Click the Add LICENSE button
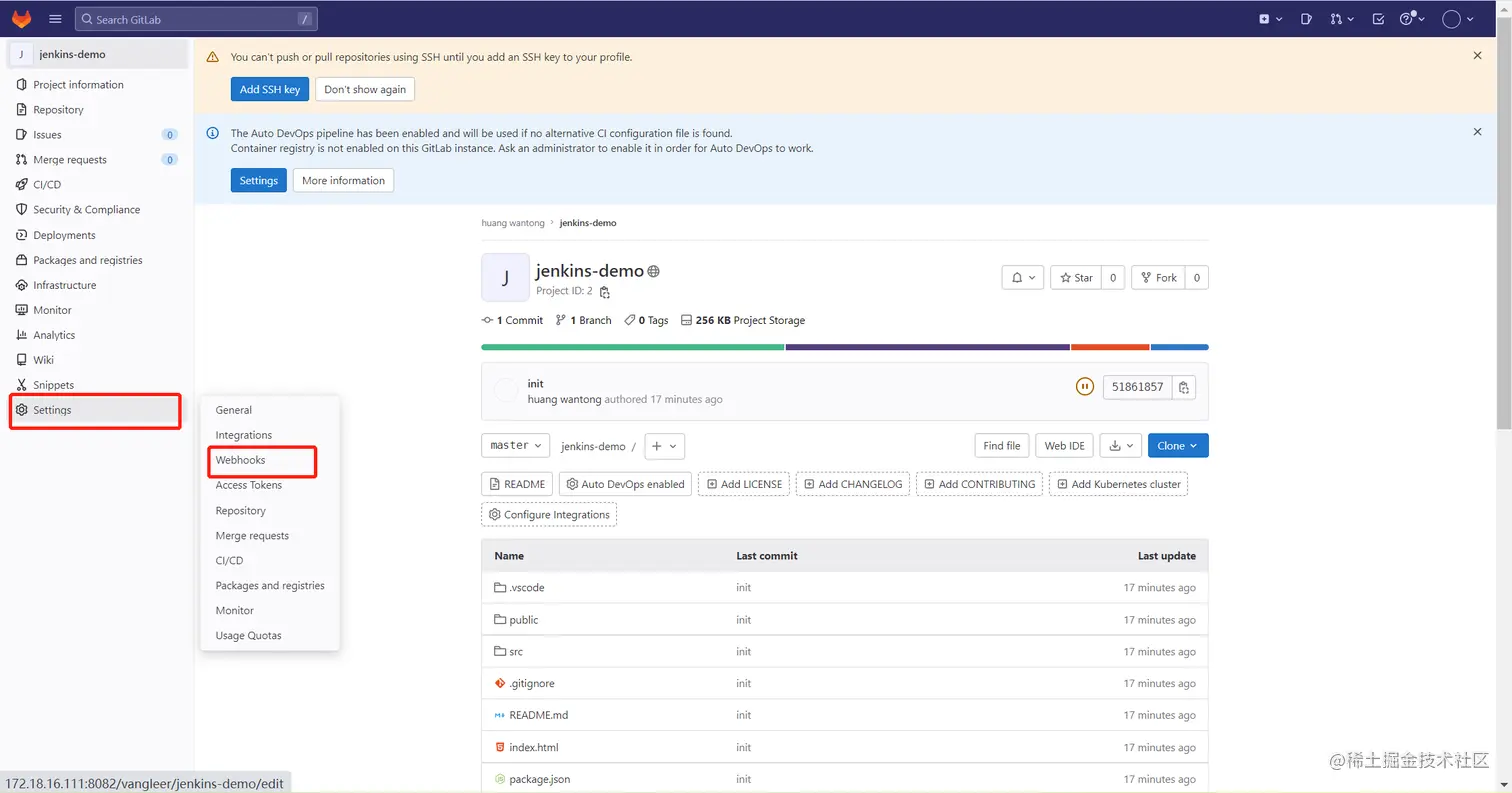This screenshot has width=1512, height=793. 745,484
